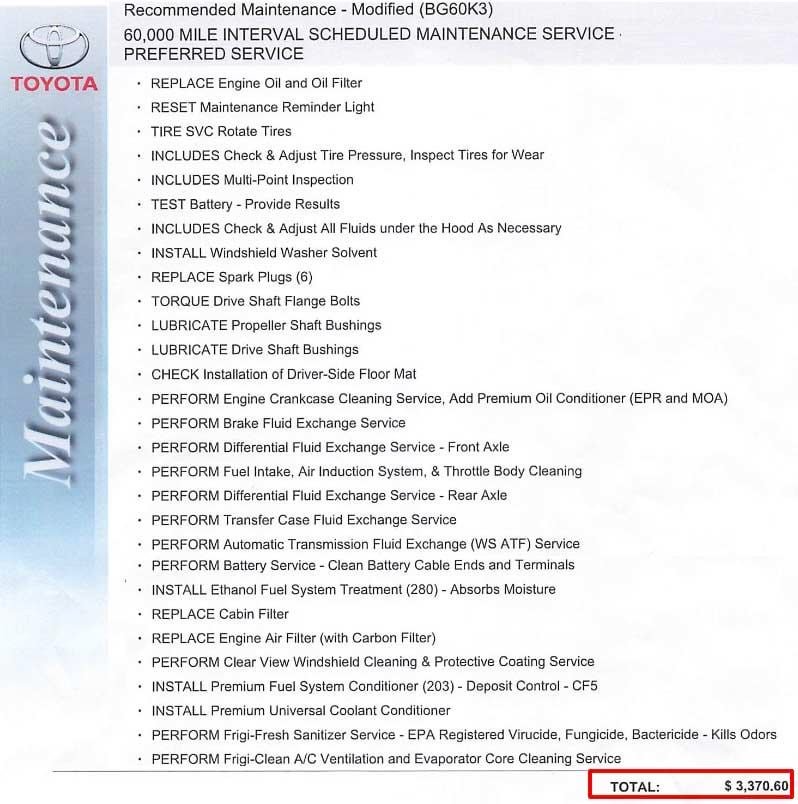The image size is (798, 804).
Task: Click 'Differential Fluid Exchange Service - Rear Axle'
Action: 365,496
